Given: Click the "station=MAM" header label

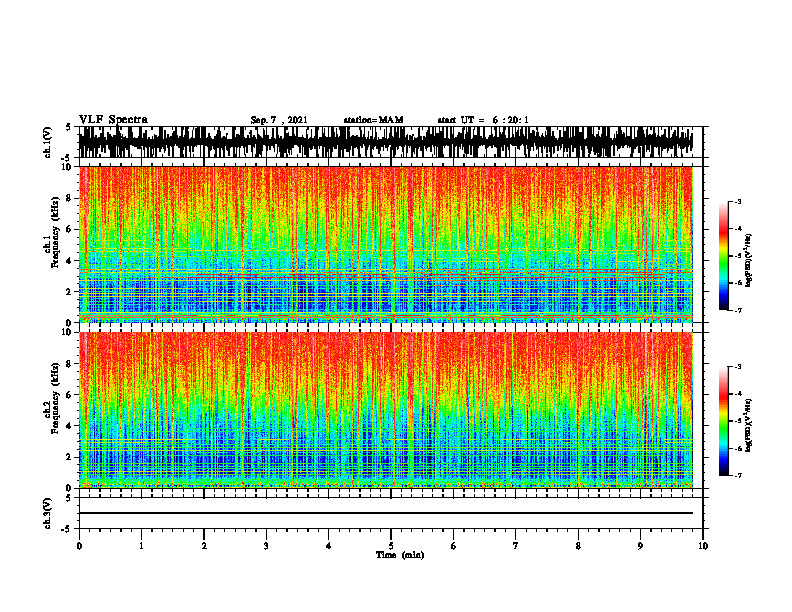Looking at the screenshot, I should tap(374, 120).
